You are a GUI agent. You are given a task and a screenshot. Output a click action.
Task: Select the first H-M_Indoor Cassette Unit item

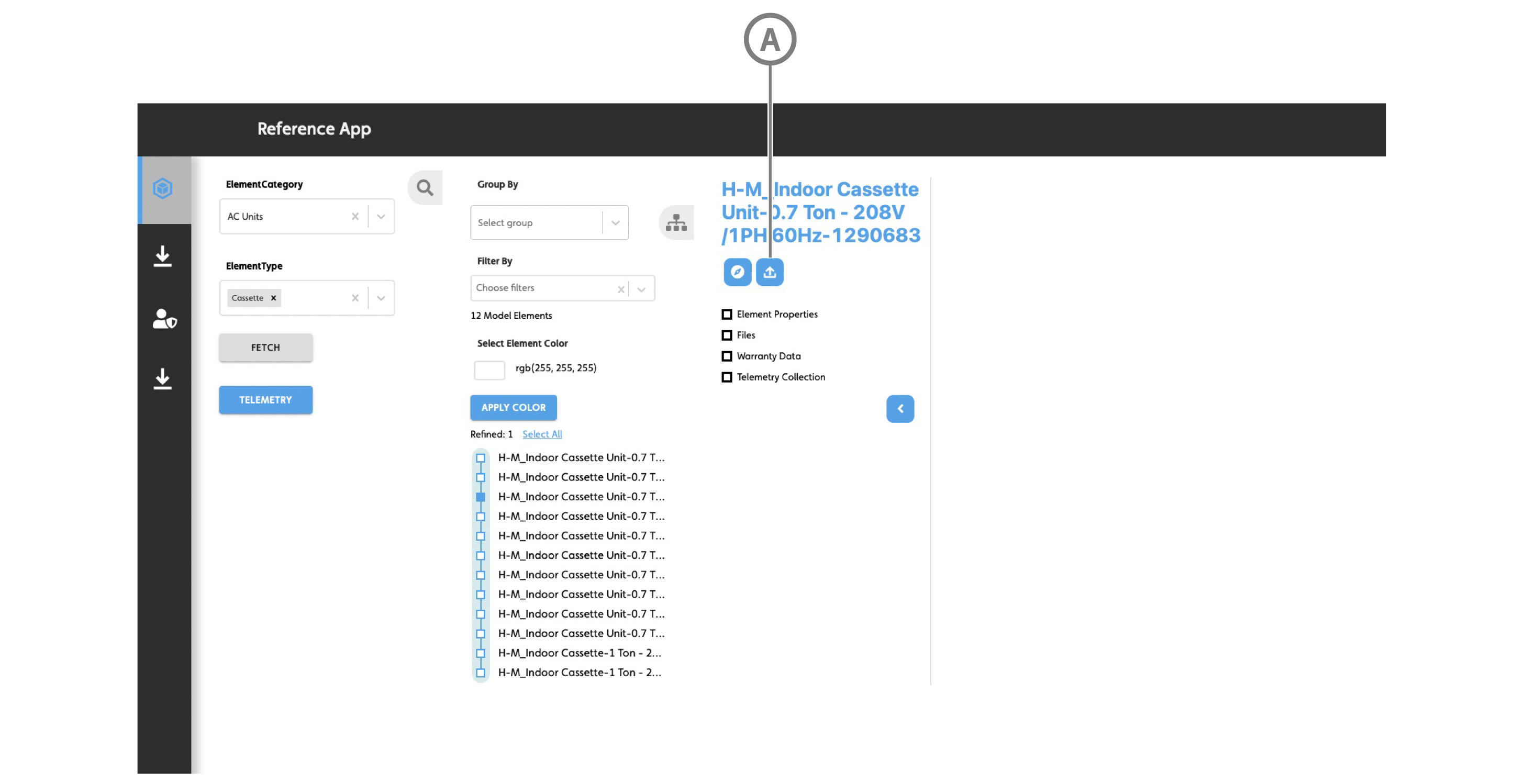[581, 458]
